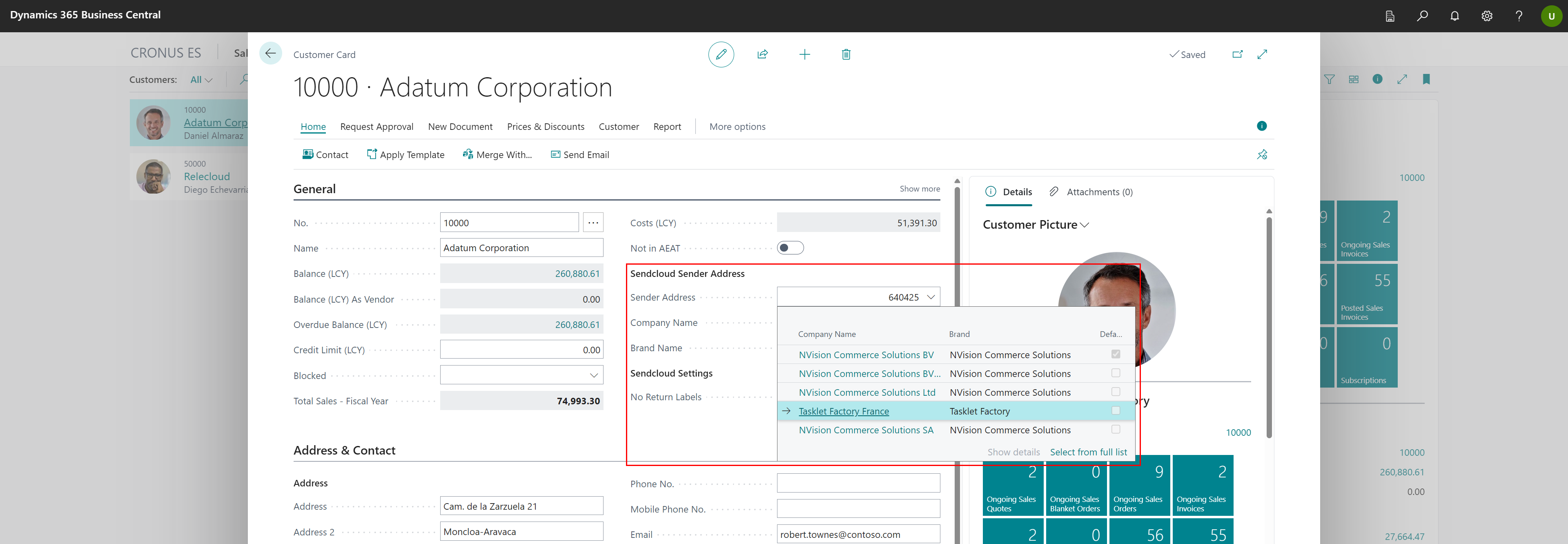Open the settings gear icon
Screen dimensions: 1568x544
(1486, 16)
